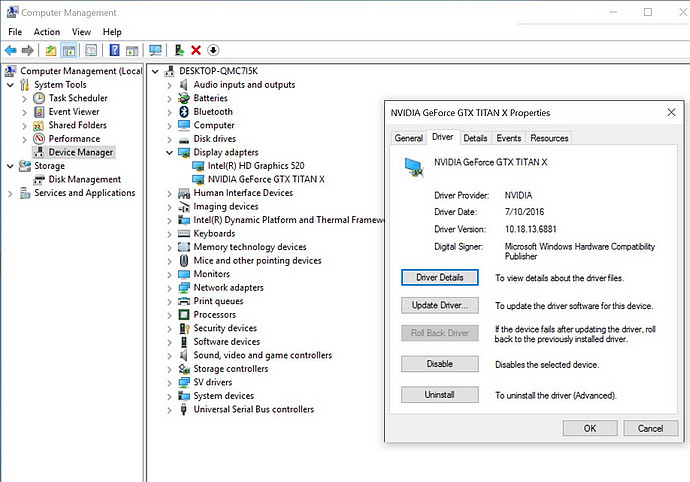Screen dimensions: 690x482
Task: Expand the System devices category
Action: pyautogui.click(x=169, y=397)
